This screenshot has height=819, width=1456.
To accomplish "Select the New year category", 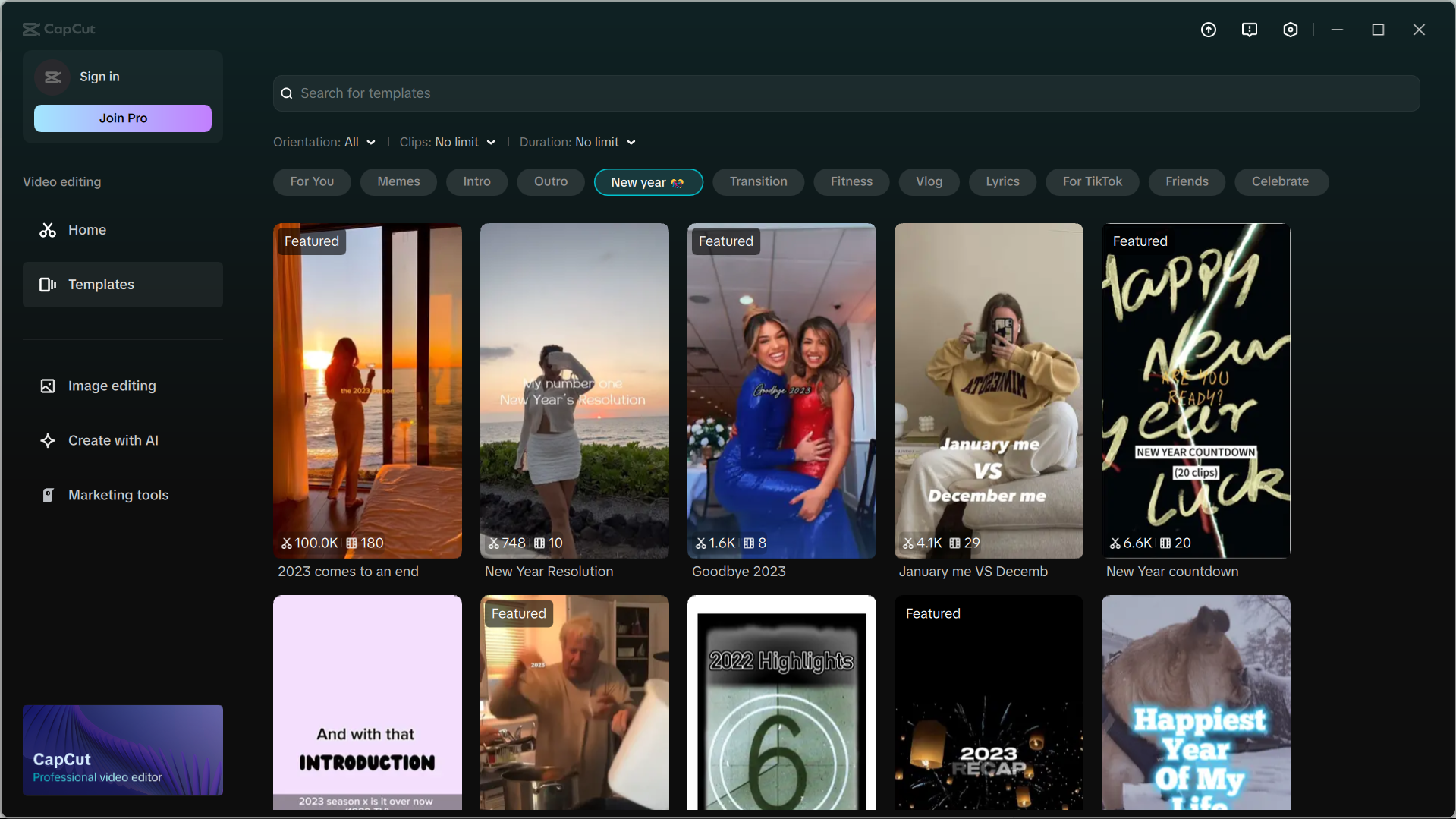I will point(649,182).
